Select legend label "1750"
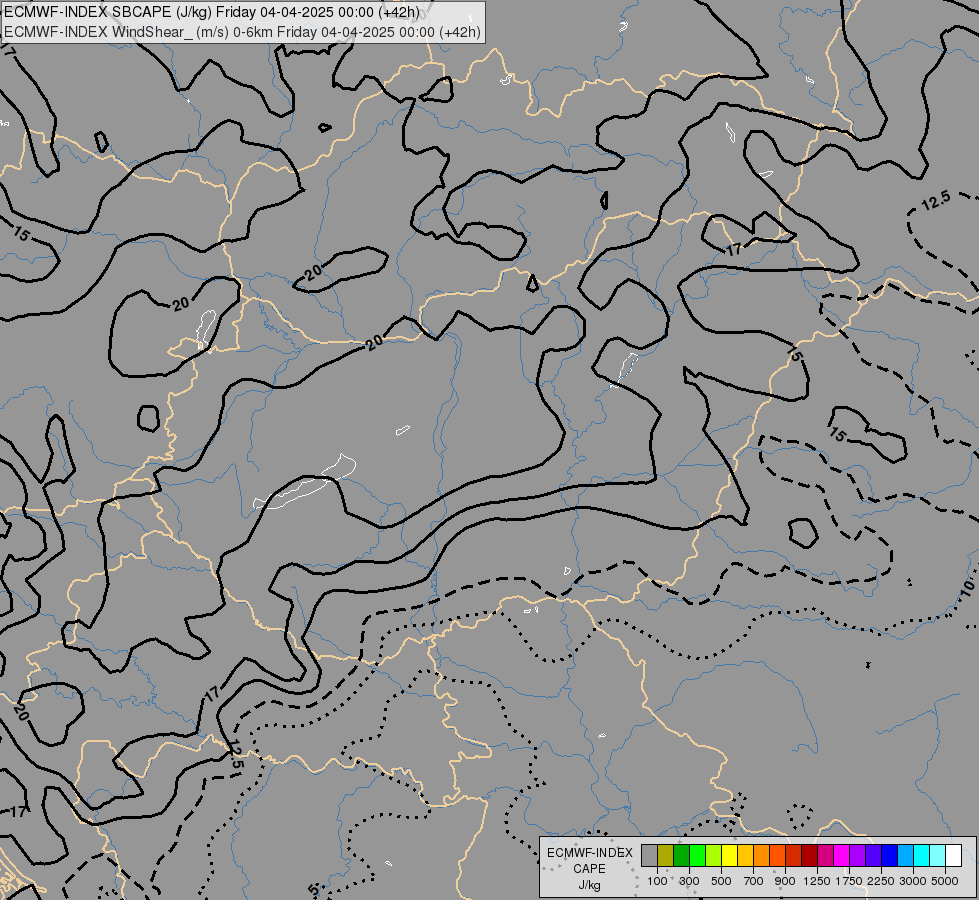 [849, 881]
